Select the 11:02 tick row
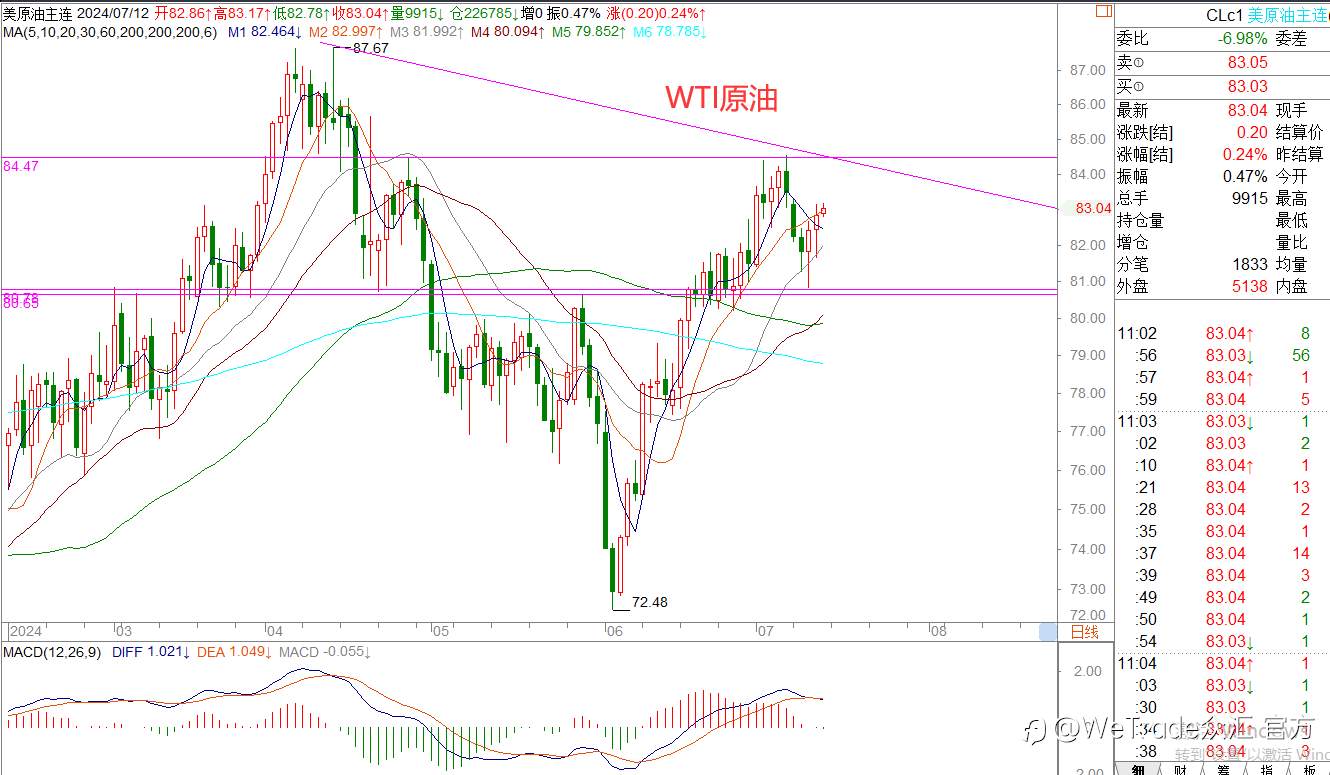This screenshot has width=1330, height=775. pos(1223,333)
